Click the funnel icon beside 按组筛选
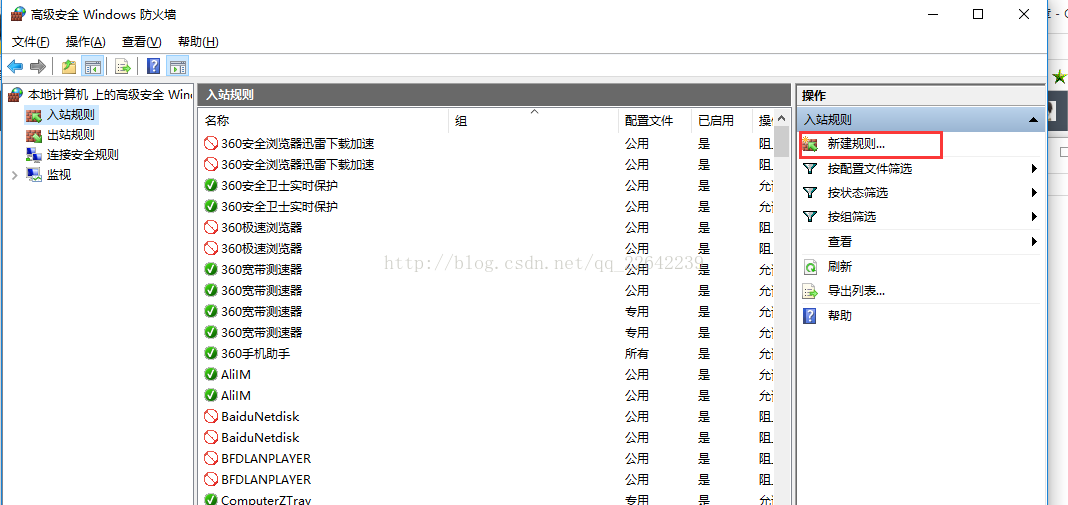The width and height of the screenshot is (1068, 505). point(810,217)
